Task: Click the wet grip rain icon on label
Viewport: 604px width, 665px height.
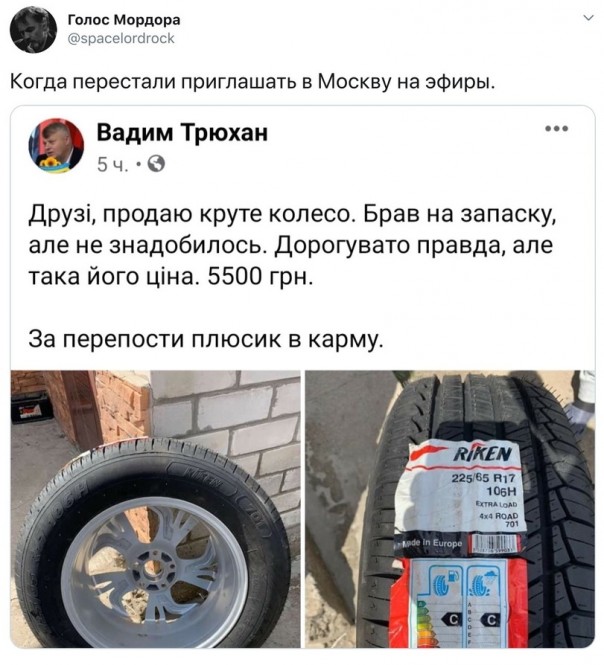Action: point(481,584)
